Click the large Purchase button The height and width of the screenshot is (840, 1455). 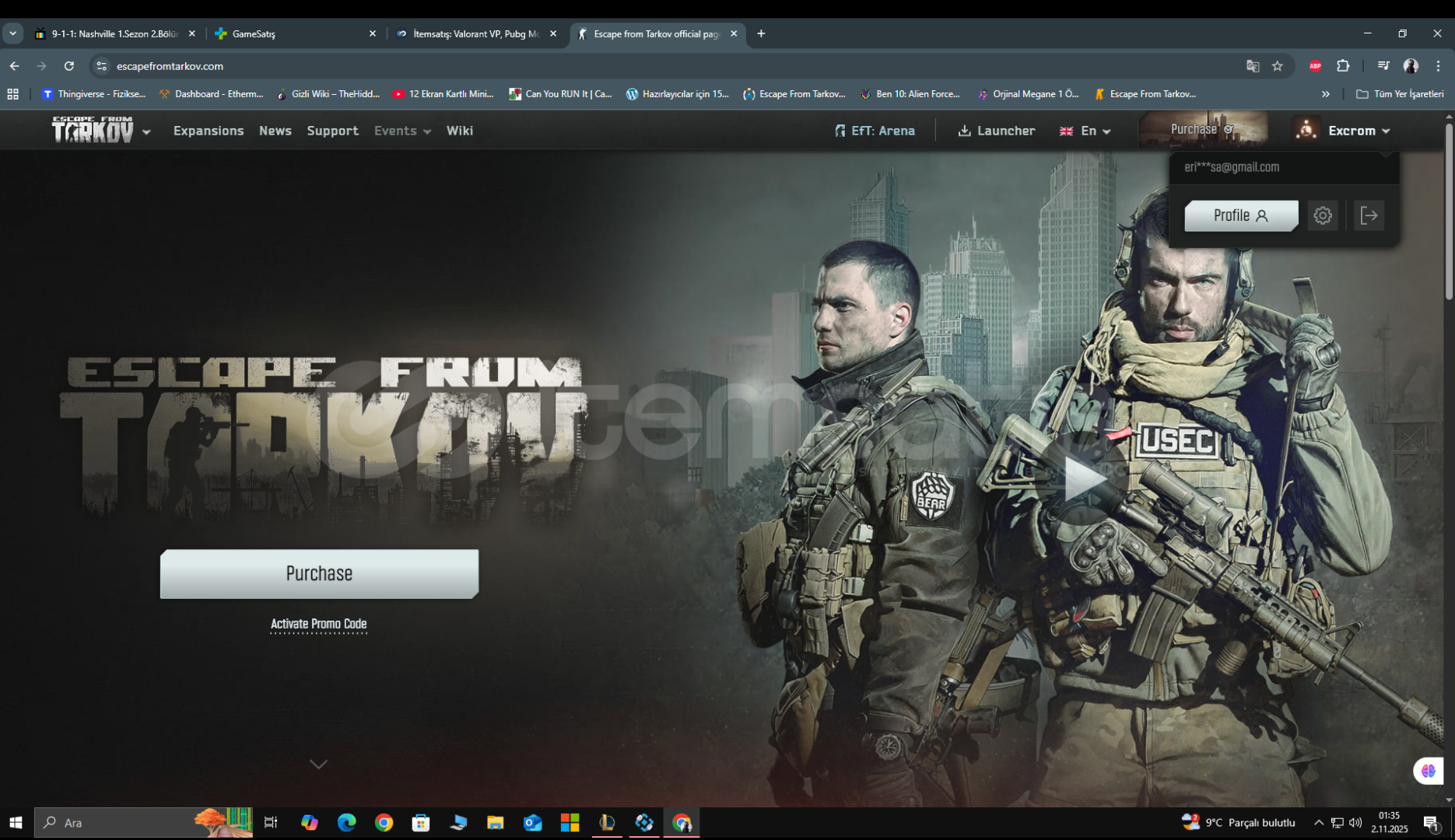tap(319, 574)
